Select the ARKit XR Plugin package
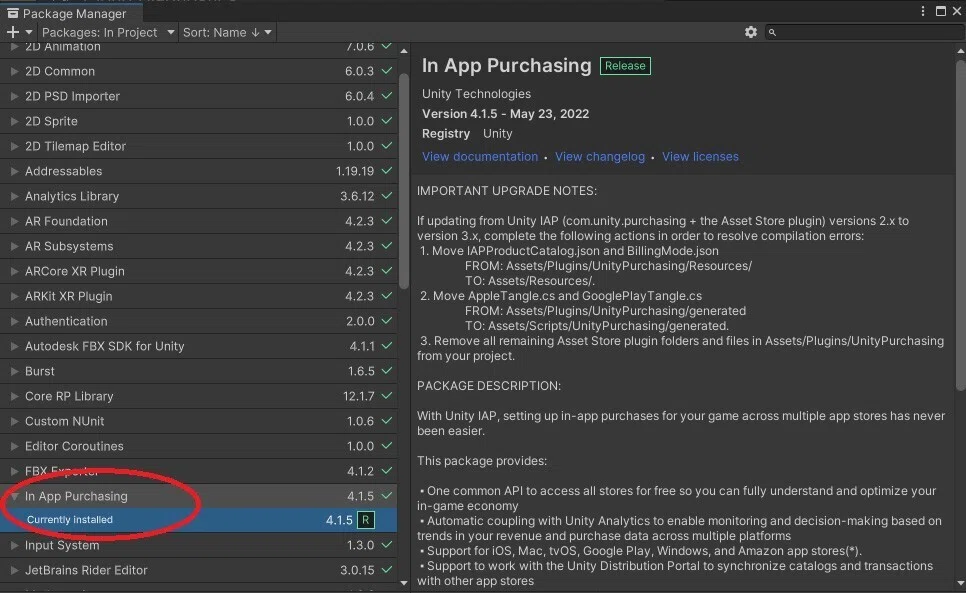 pos(198,296)
